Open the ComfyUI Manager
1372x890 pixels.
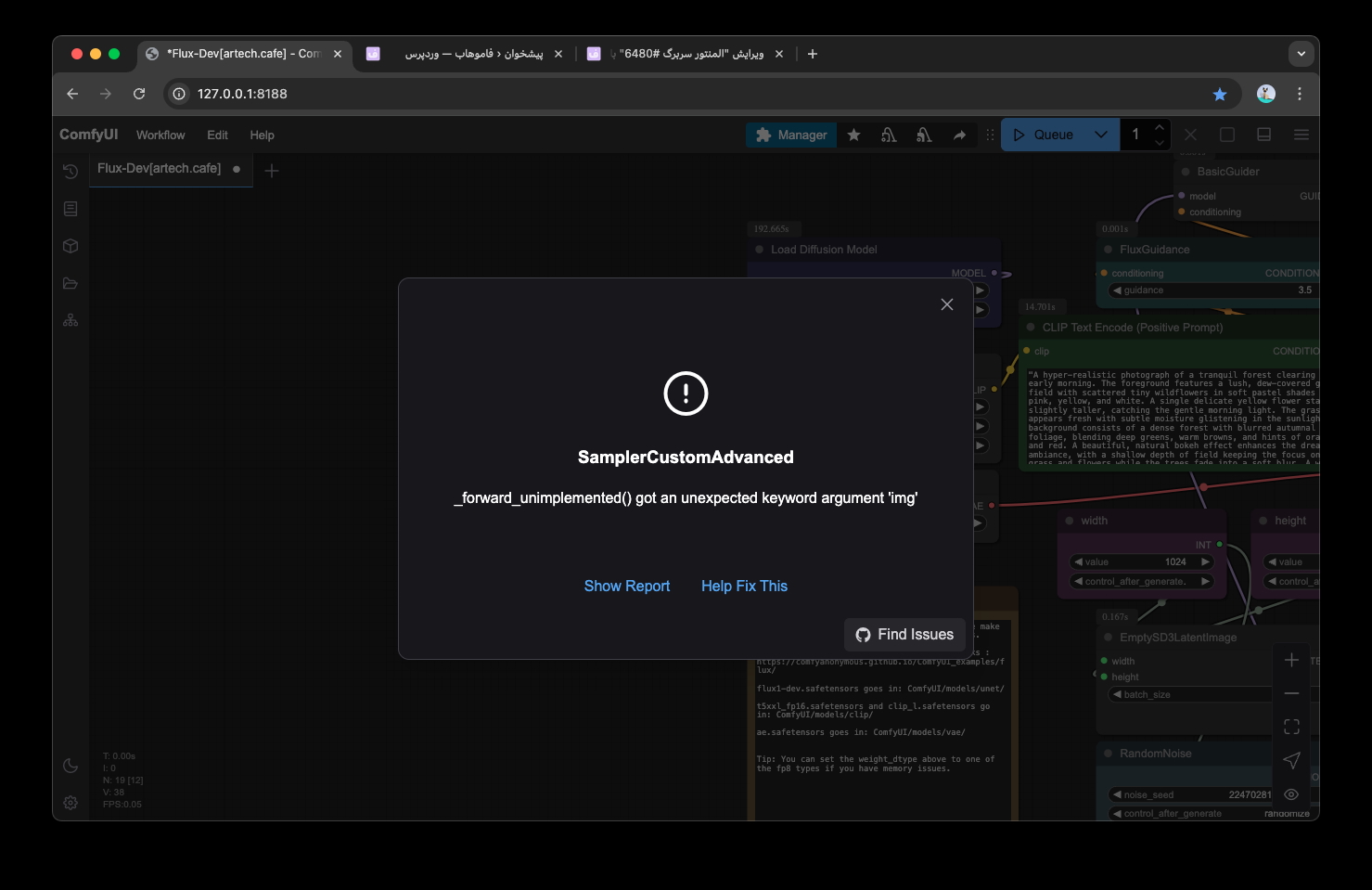coord(791,135)
